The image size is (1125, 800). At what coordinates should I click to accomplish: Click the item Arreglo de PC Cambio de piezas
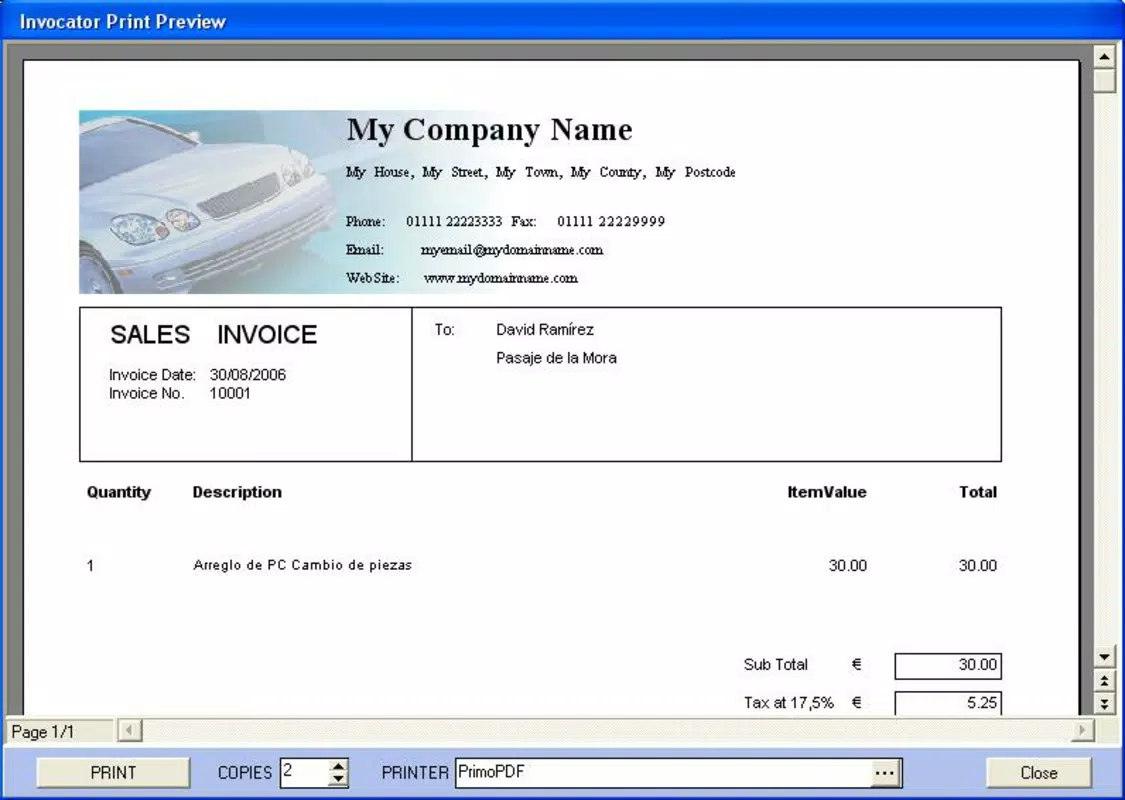pos(302,565)
